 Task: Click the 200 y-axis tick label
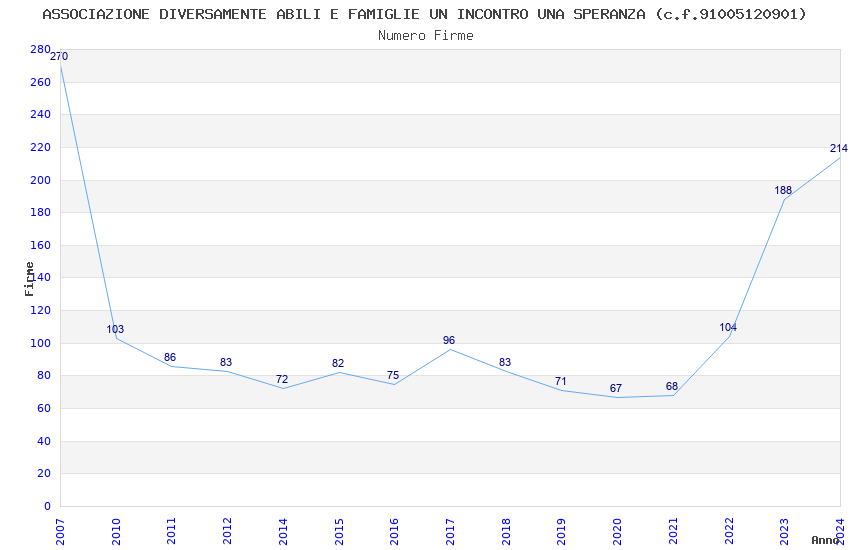(40, 180)
